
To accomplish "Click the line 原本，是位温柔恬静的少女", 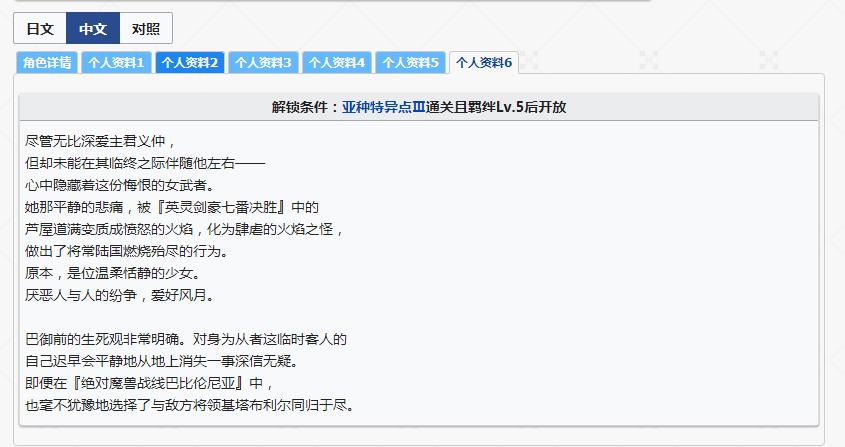I will point(113,273).
